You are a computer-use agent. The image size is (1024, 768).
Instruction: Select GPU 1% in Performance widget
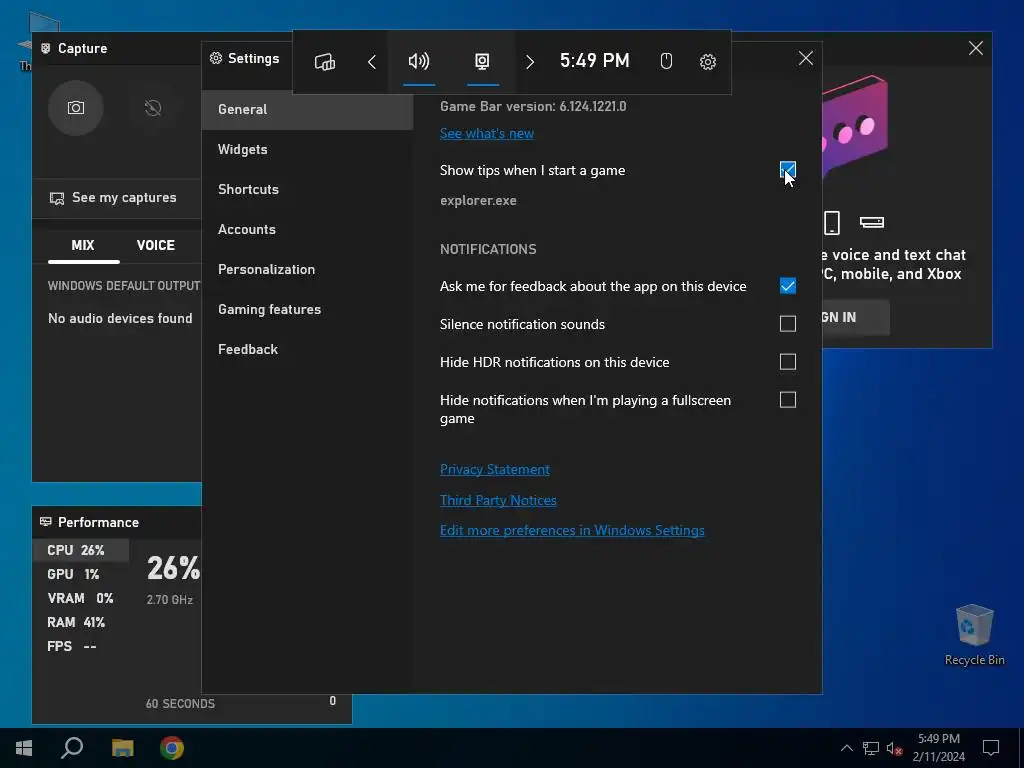81,575
